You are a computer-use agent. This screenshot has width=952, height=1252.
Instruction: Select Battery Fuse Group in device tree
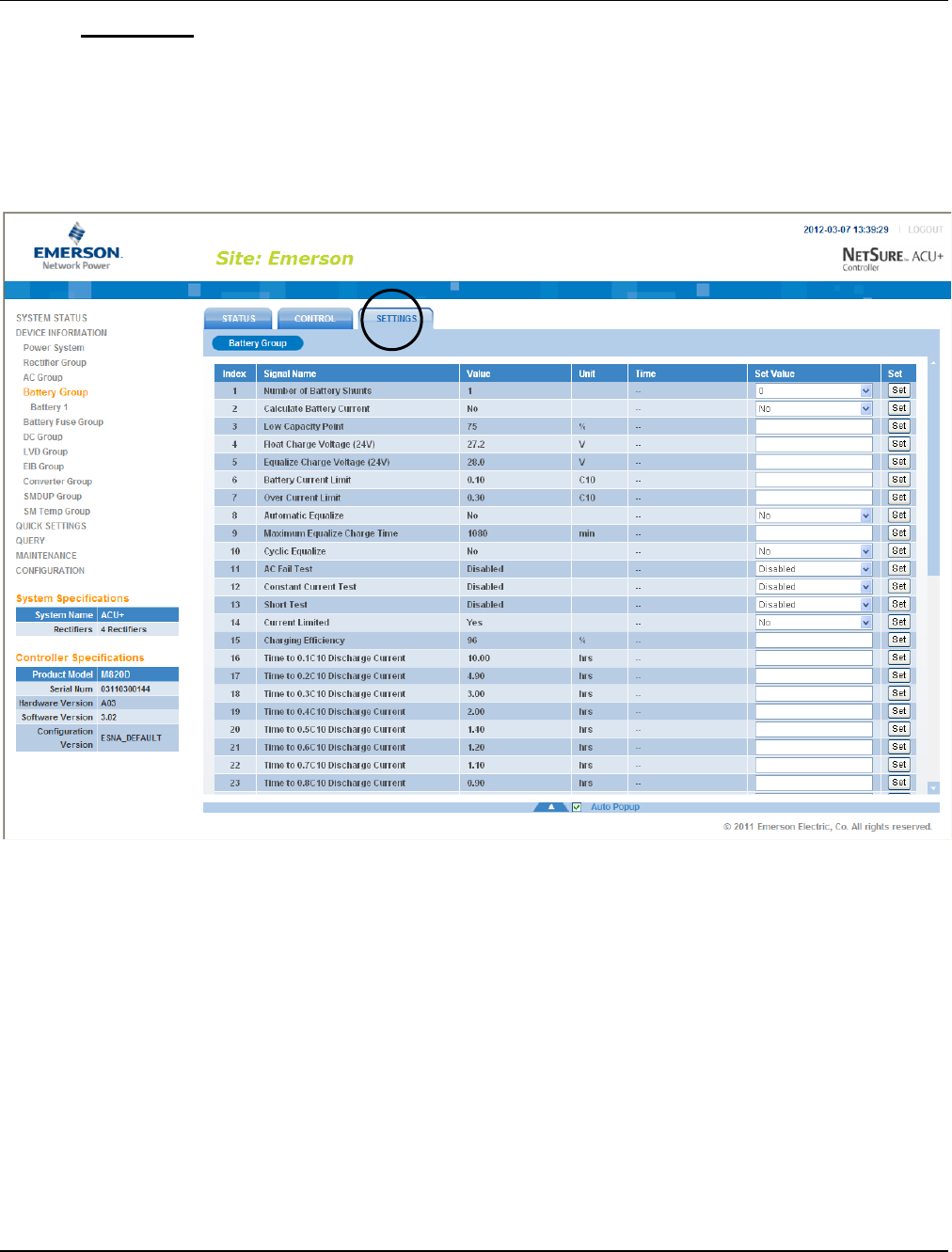click(x=63, y=422)
